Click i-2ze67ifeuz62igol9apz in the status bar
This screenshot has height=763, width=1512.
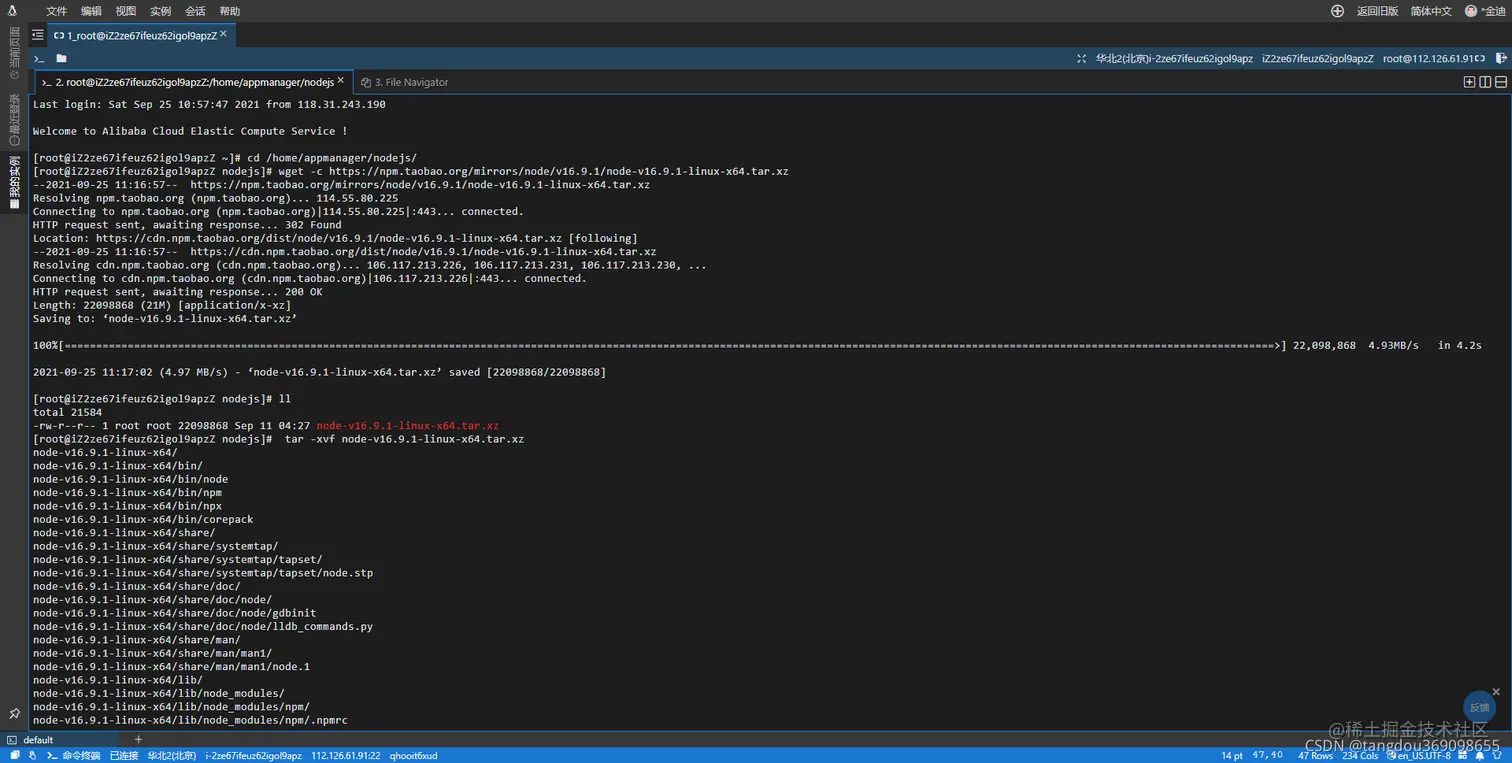tap(253, 755)
